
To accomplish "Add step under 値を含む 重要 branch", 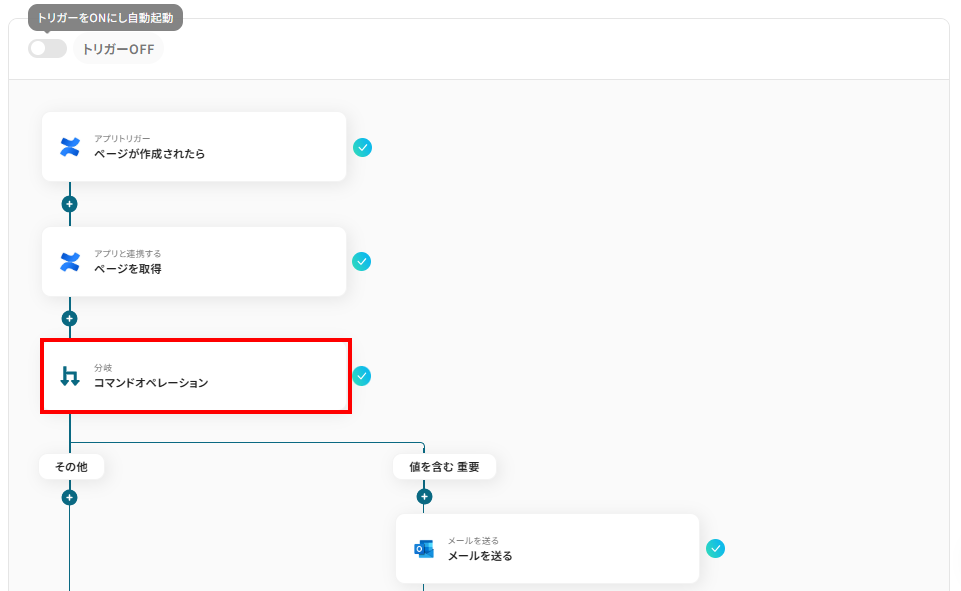I will pyautogui.click(x=424, y=497).
